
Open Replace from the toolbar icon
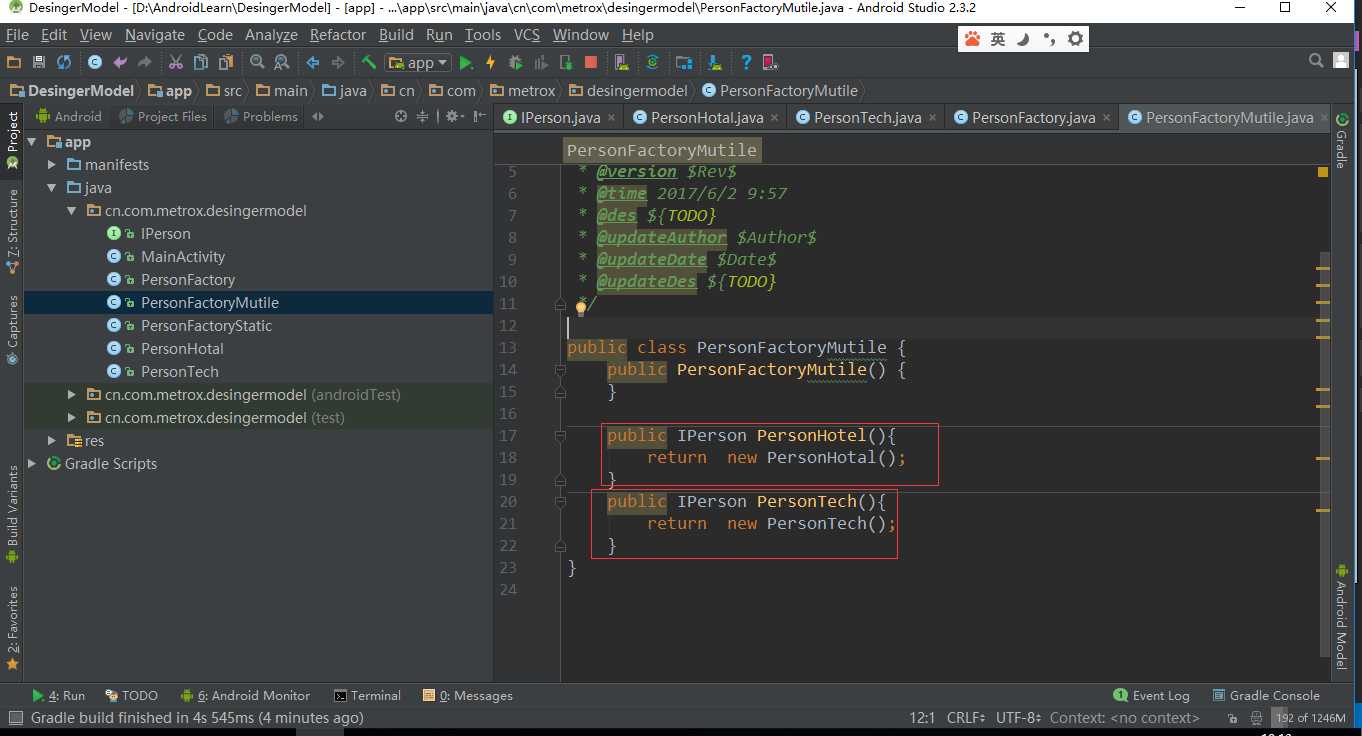pos(282,62)
